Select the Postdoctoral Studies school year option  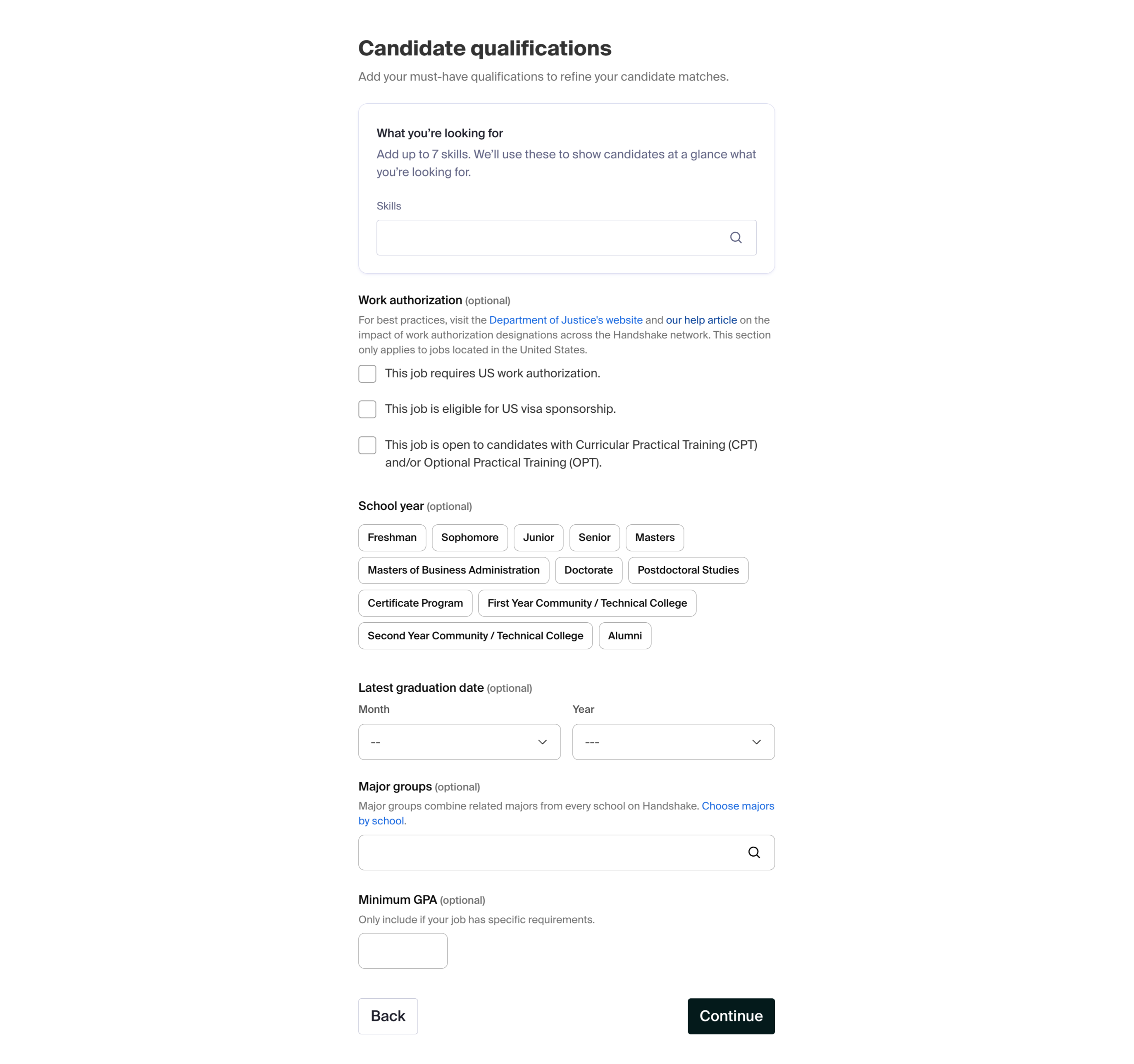pyautogui.click(x=688, y=570)
